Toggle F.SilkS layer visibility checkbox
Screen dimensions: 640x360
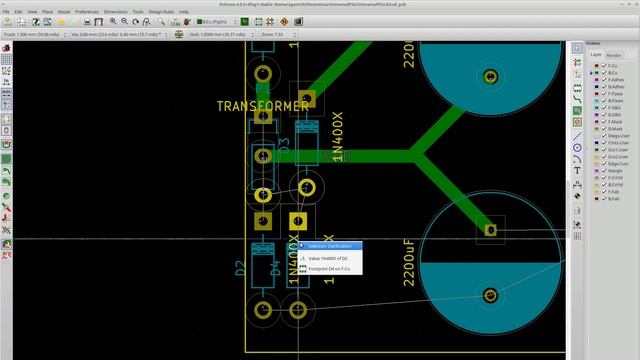coord(604,108)
